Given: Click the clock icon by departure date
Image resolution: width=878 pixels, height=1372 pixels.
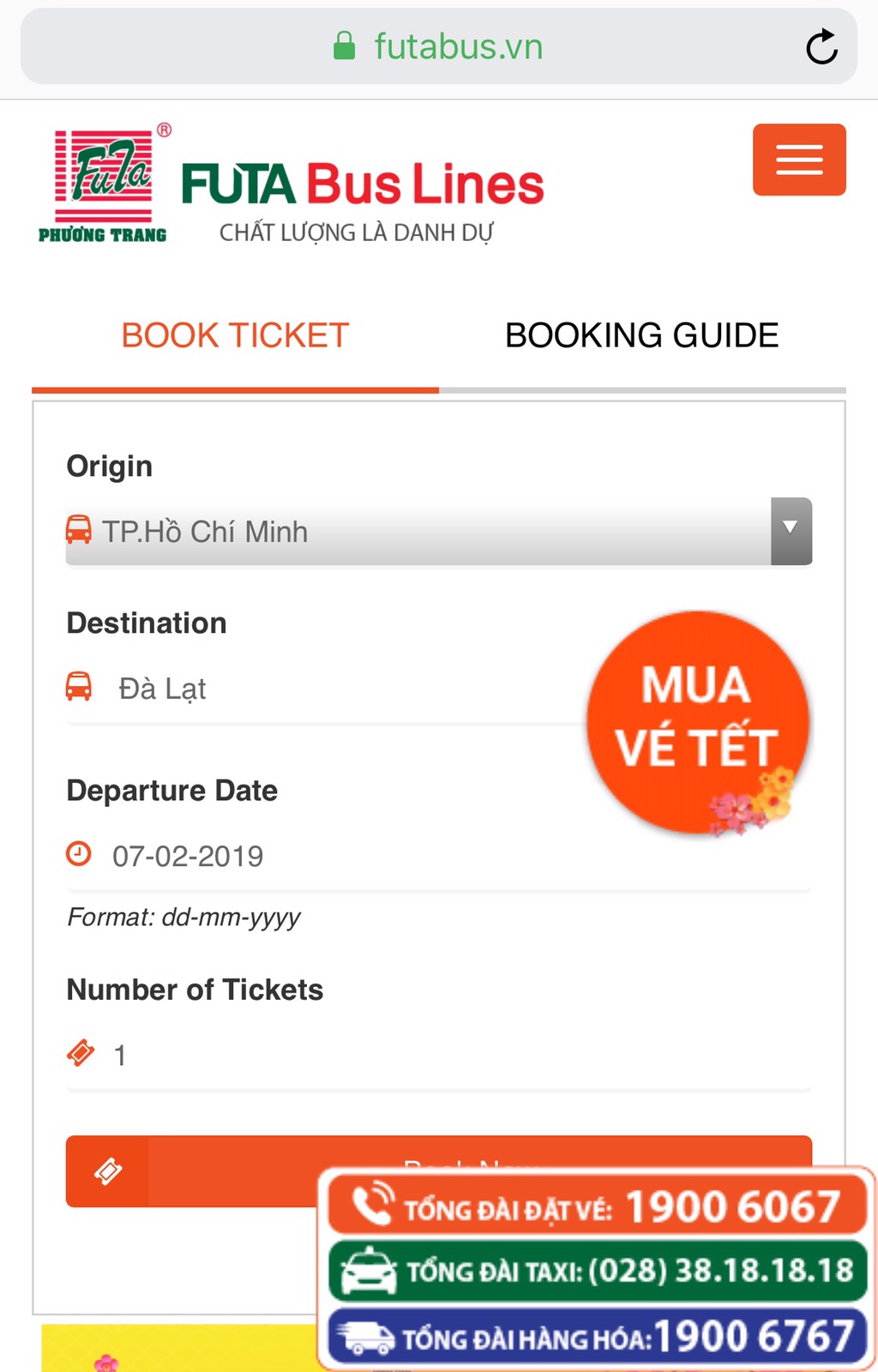Looking at the screenshot, I should click(79, 854).
